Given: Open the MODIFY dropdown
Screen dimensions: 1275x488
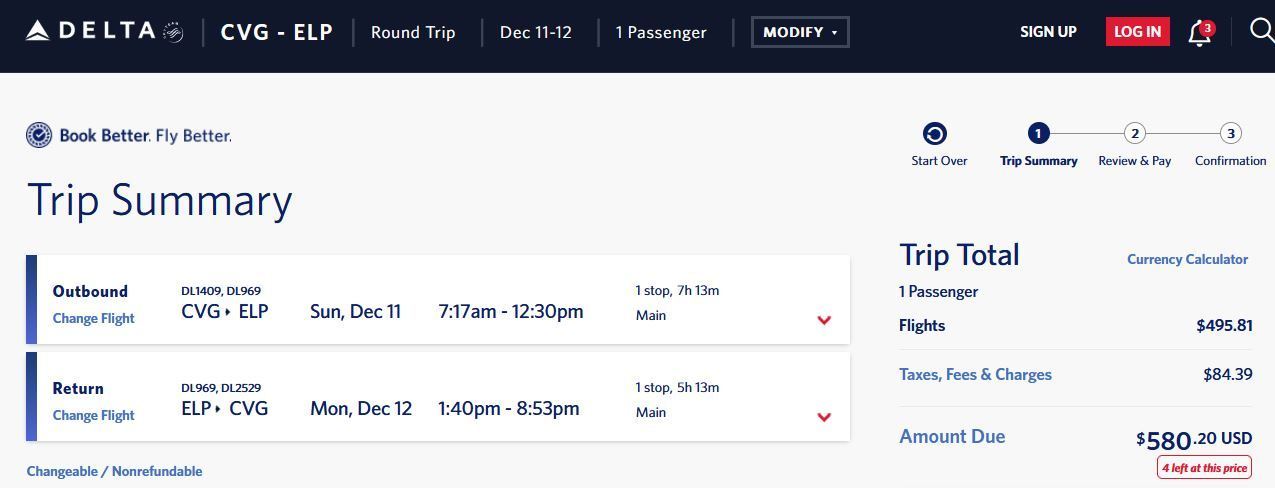Looking at the screenshot, I should (x=800, y=32).
